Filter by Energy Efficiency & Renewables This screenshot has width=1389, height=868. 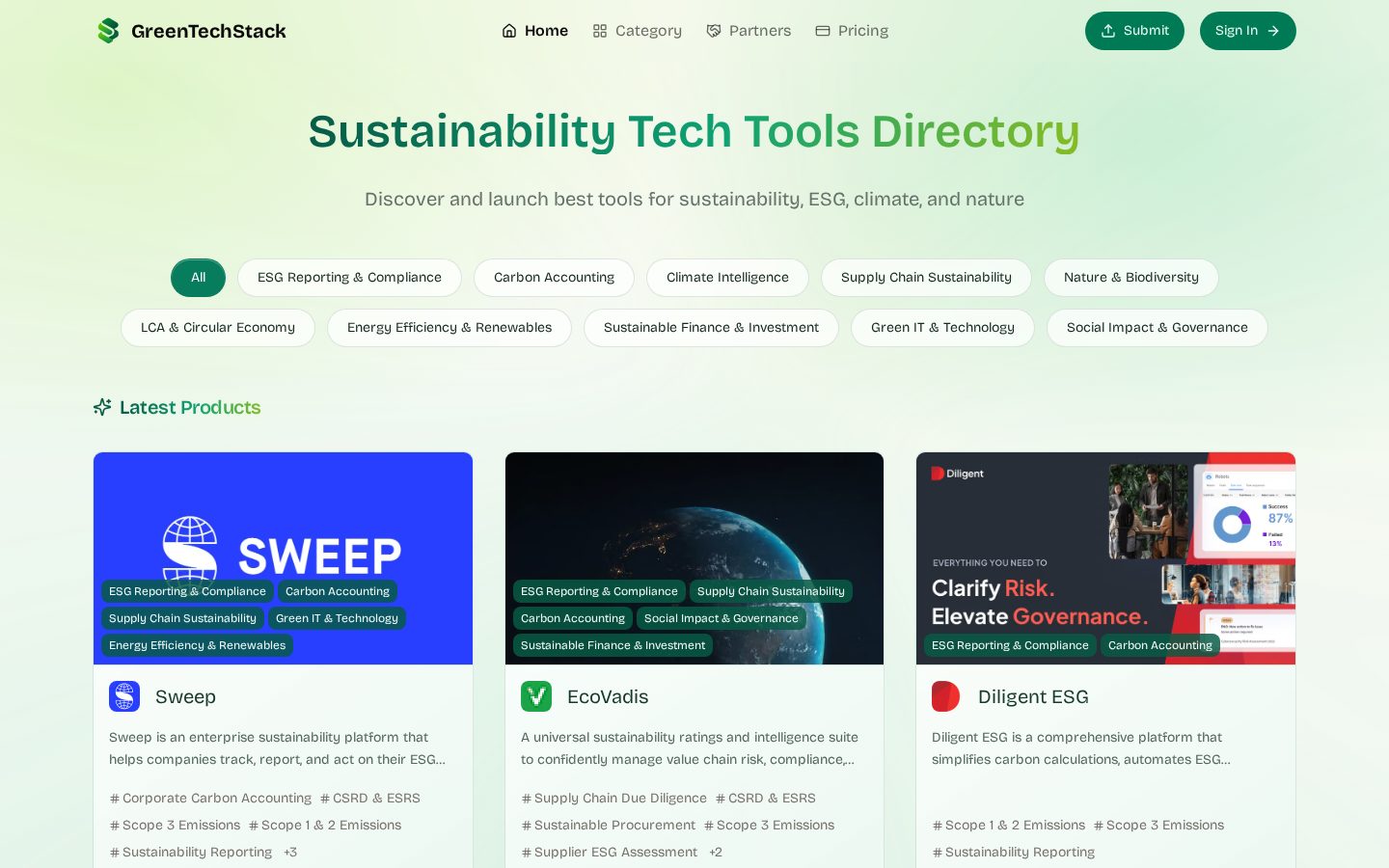(449, 328)
